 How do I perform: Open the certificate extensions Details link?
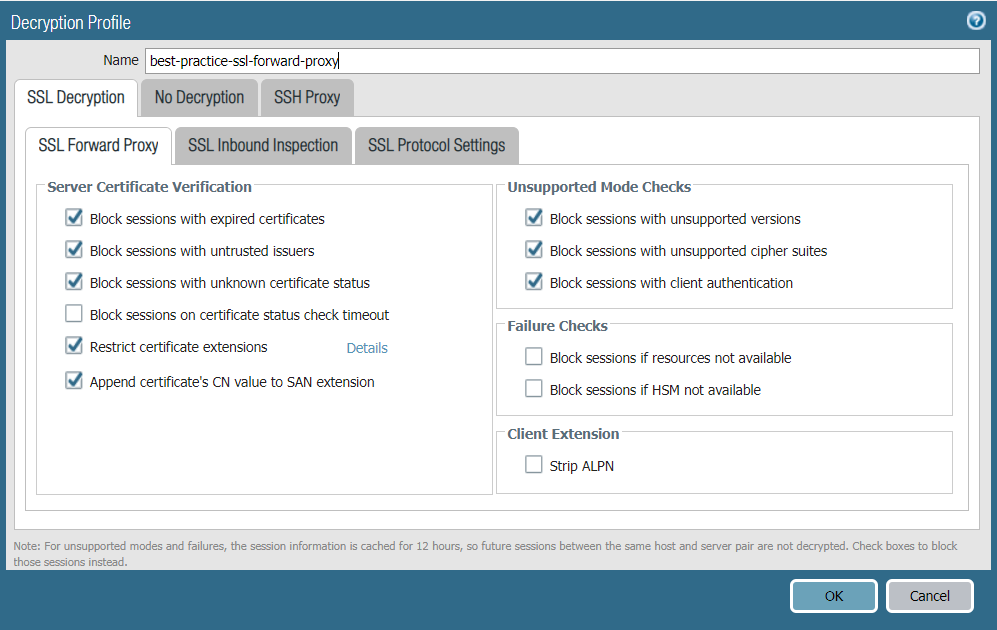click(367, 348)
